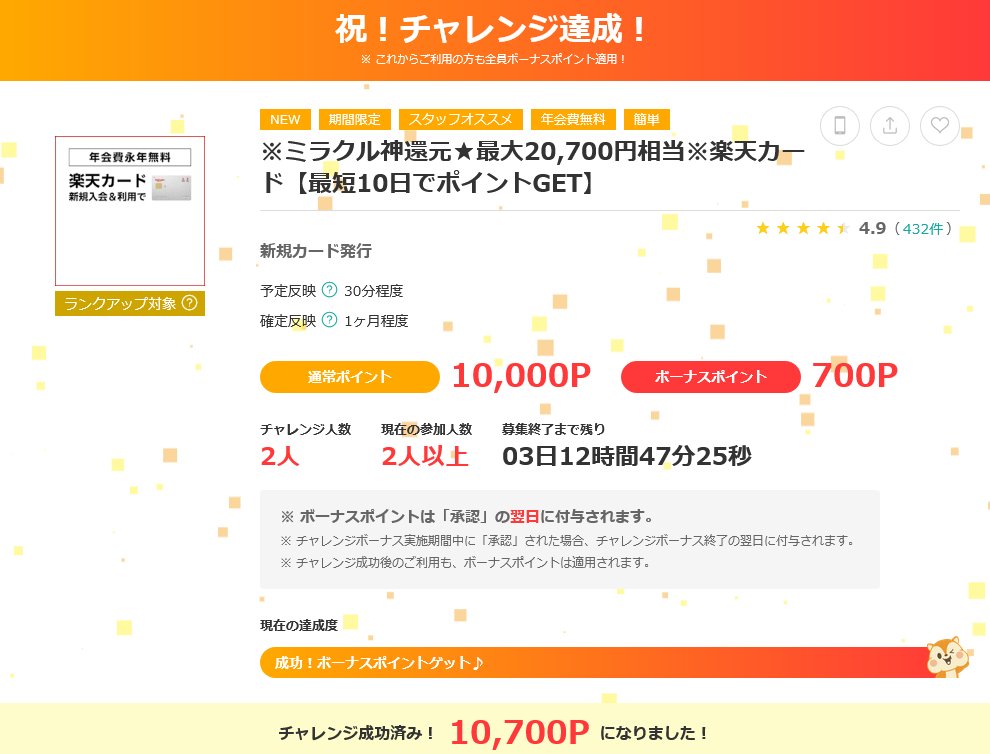Click the 通常ポイント orange label
990x754 pixels.
[350, 377]
